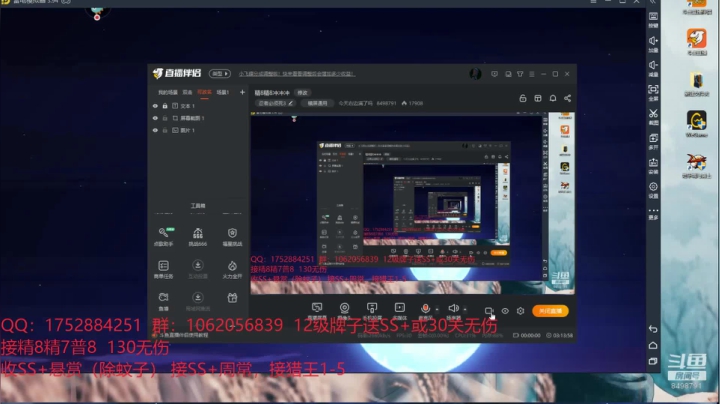
Task: Select the Image 1 source row
Action: [x=198, y=130]
